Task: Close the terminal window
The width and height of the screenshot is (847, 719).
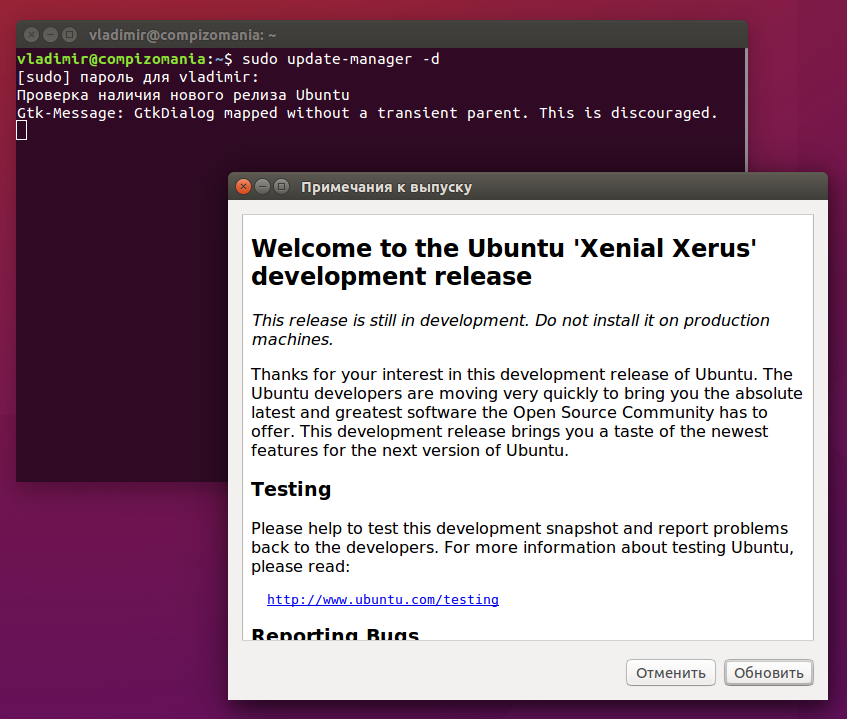Action: point(33,35)
